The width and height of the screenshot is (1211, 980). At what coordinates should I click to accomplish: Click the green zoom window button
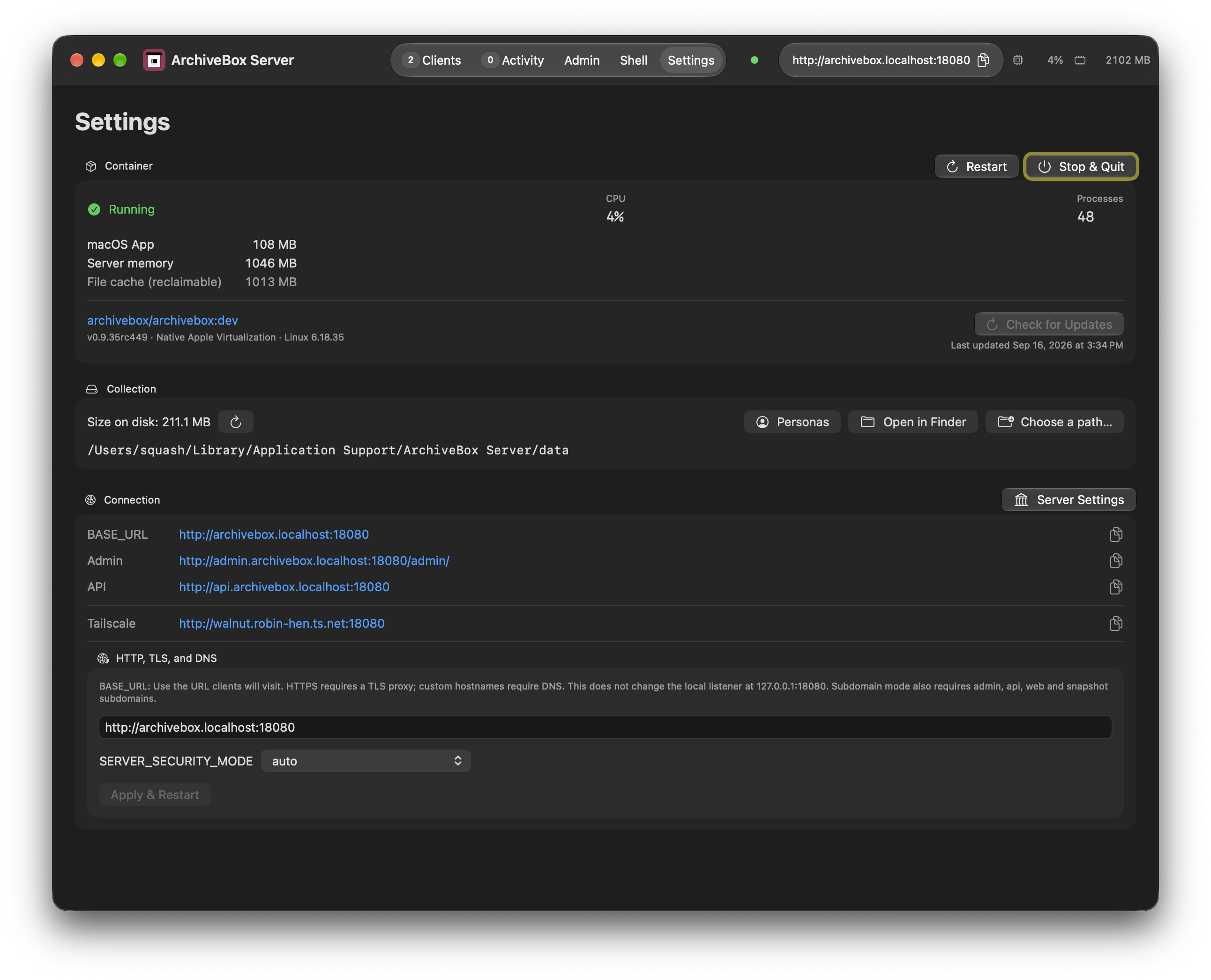pos(120,60)
